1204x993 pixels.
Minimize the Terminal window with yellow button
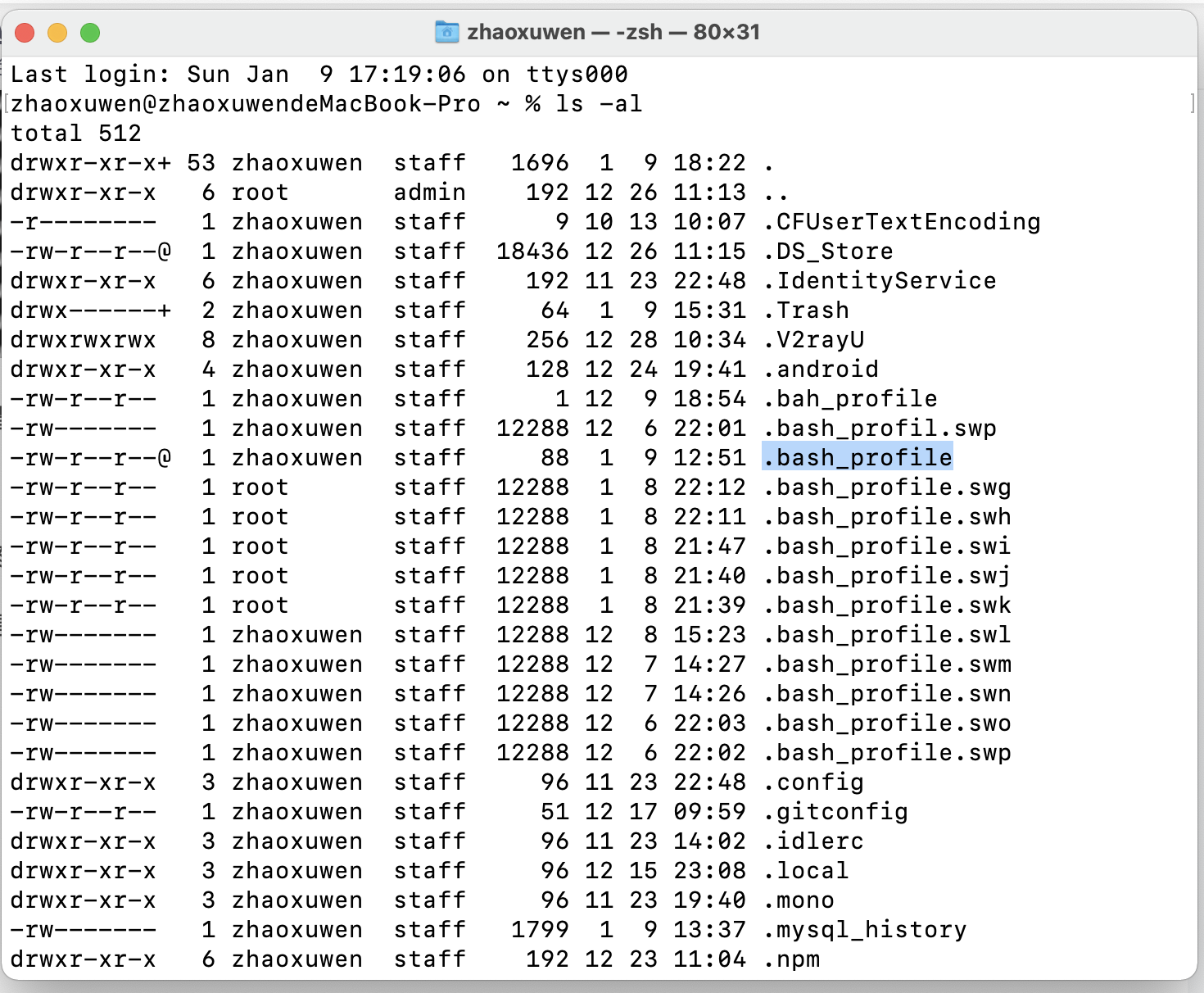coord(57,33)
